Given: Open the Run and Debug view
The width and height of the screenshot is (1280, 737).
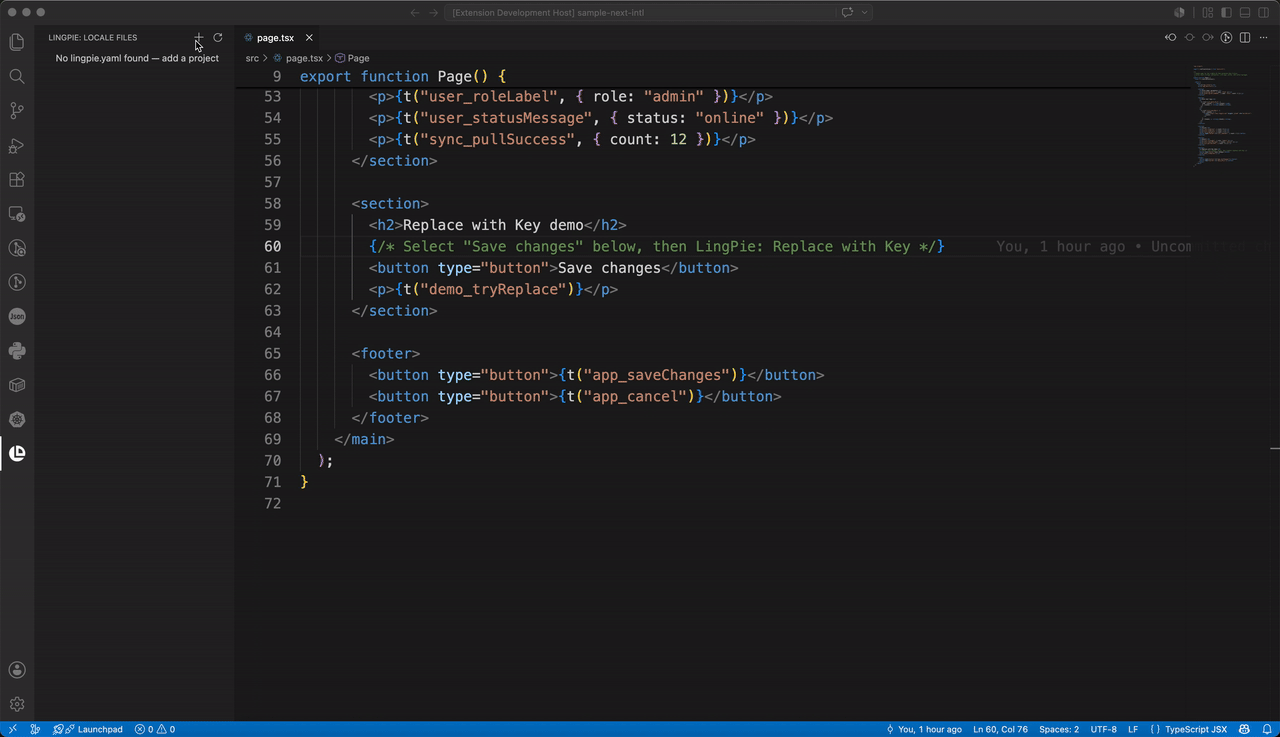Looking at the screenshot, I should tap(16, 146).
